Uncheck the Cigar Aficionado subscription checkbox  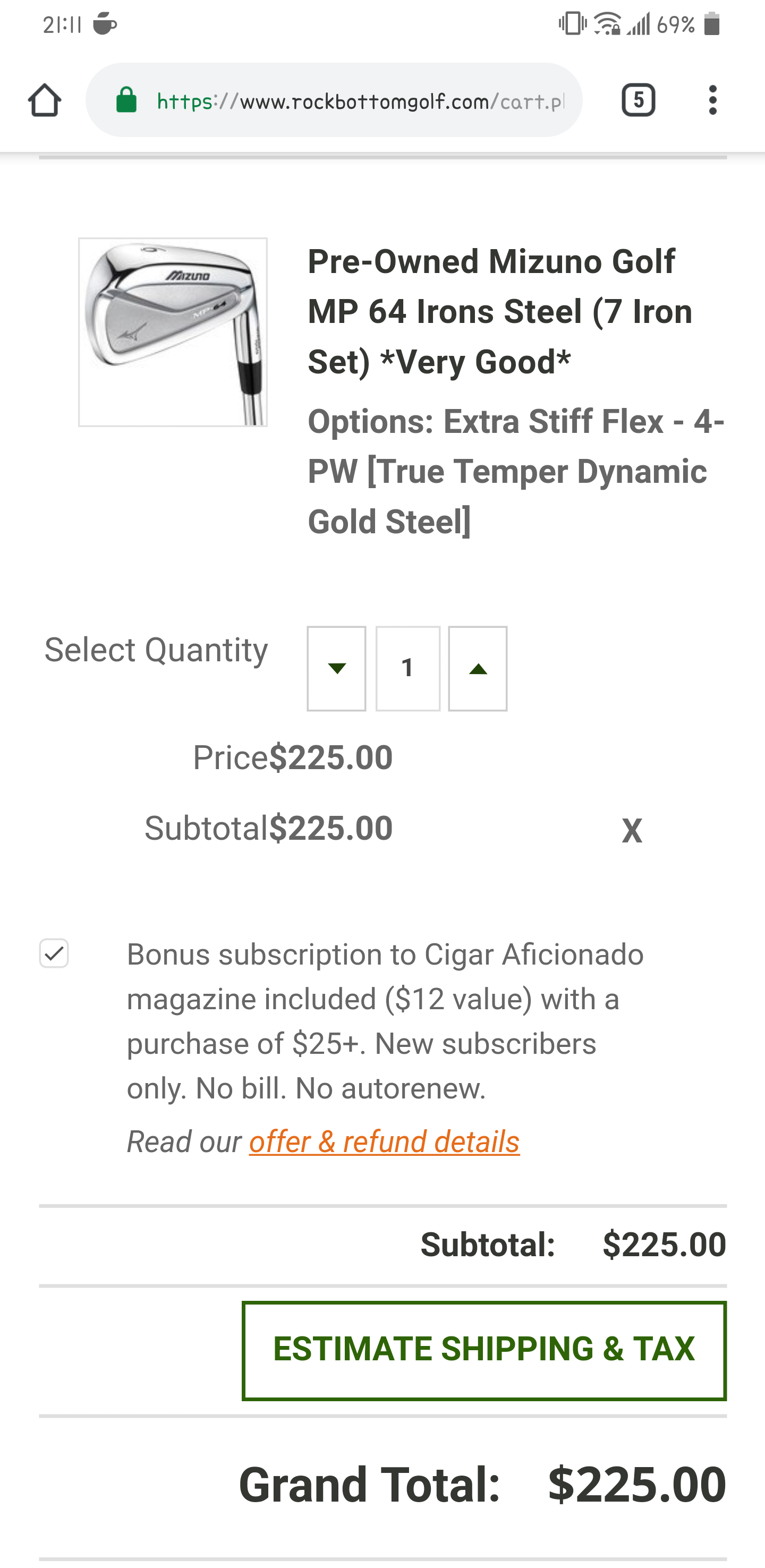pos(54,953)
